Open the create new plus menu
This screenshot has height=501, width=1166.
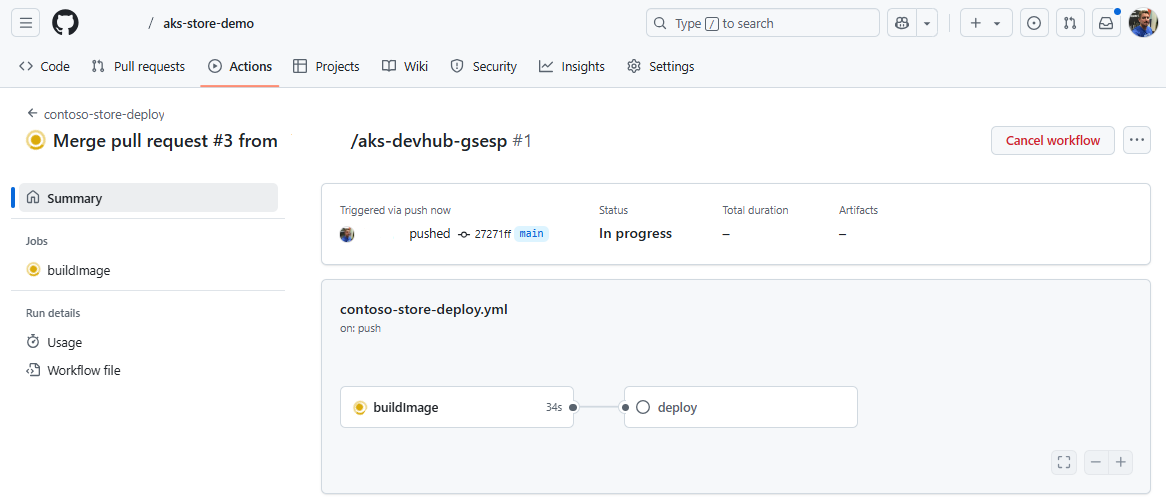[986, 23]
